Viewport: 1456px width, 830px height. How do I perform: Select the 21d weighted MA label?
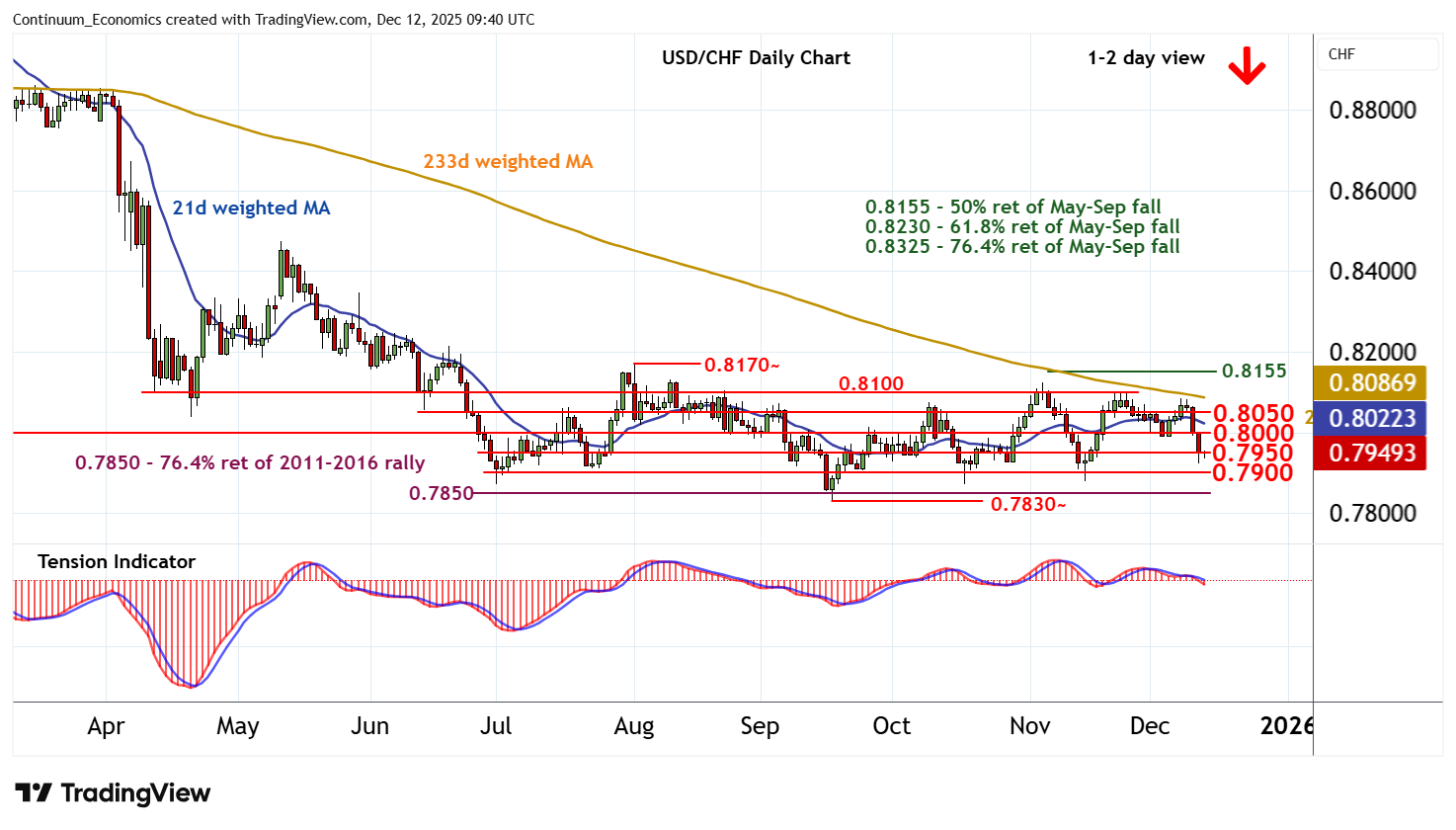(251, 207)
